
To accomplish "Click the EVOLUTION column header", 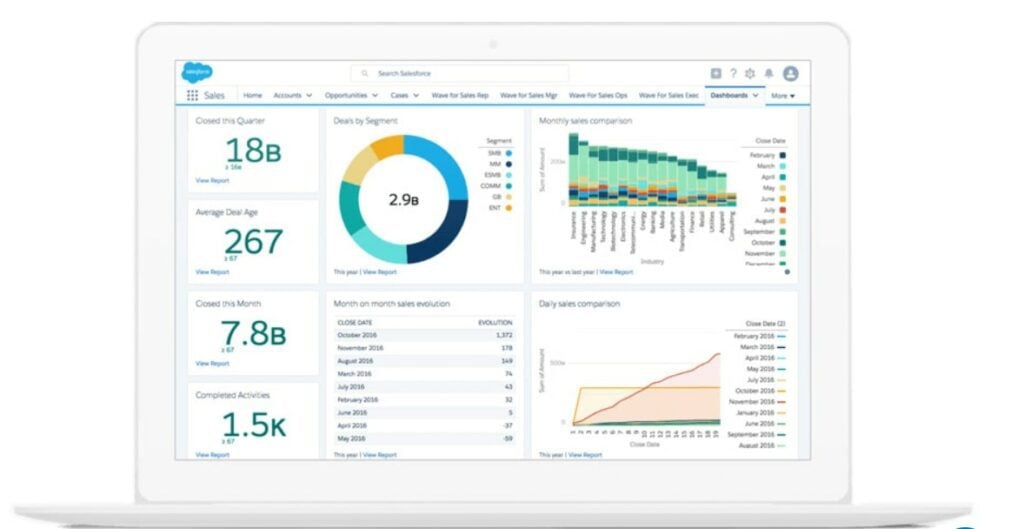I will click(x=495, y=323).
